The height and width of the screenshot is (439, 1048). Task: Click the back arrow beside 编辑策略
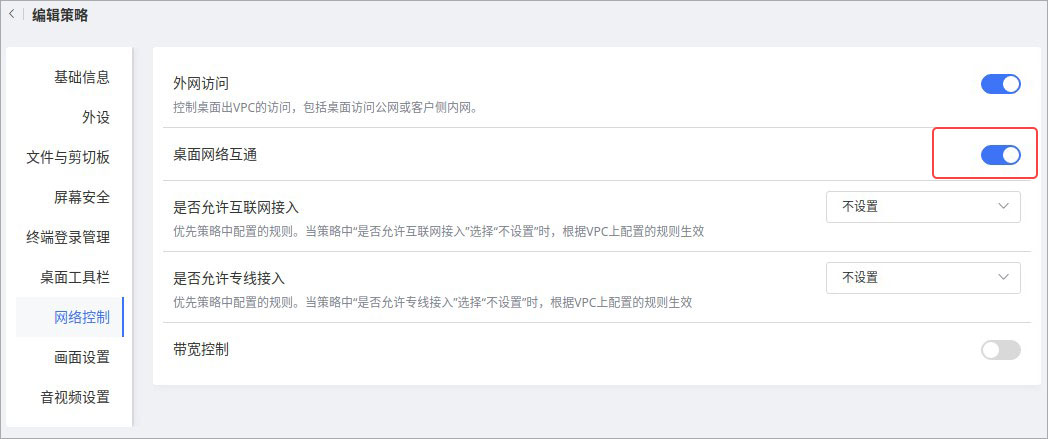pos(11,14)
